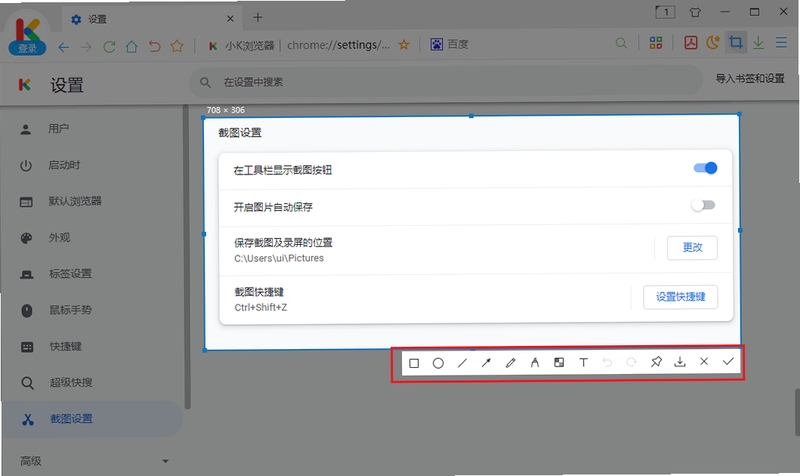This screenshot has width=800, height=476.
Task: Open the skin theme shirt icon
Action: [x=695, y=12]
